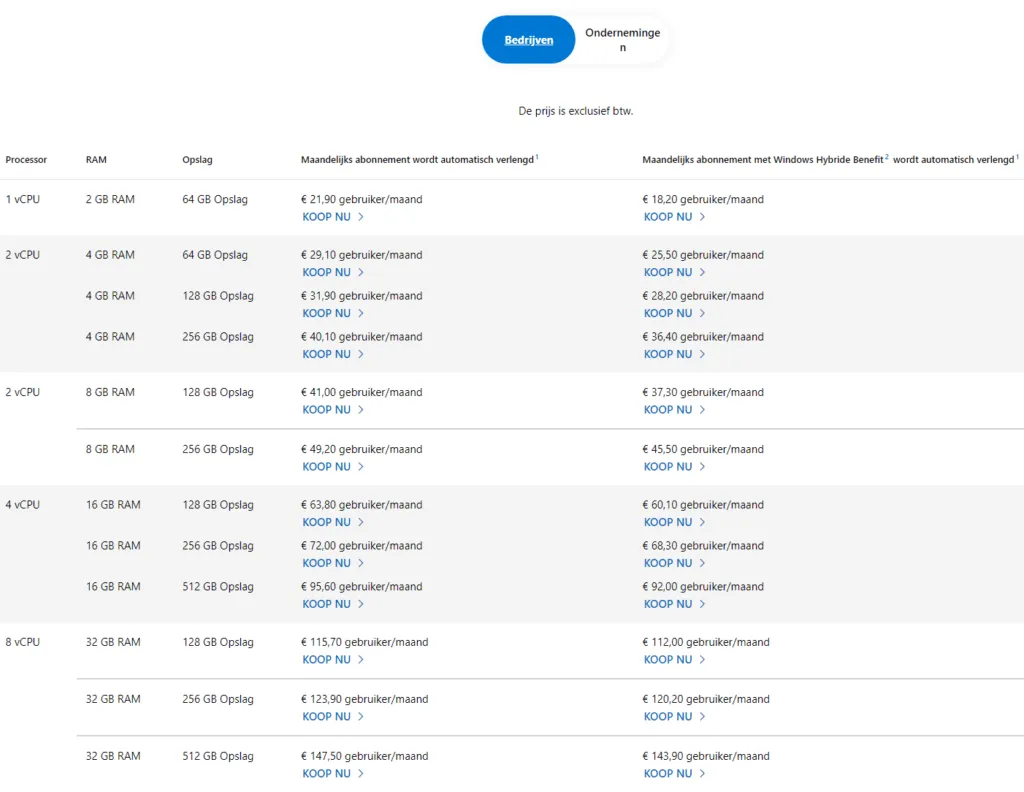Click the chevron arrow beside KOOP NU for €63,80
Screen dimensions: 1024x792
click(x=361, y=522)
